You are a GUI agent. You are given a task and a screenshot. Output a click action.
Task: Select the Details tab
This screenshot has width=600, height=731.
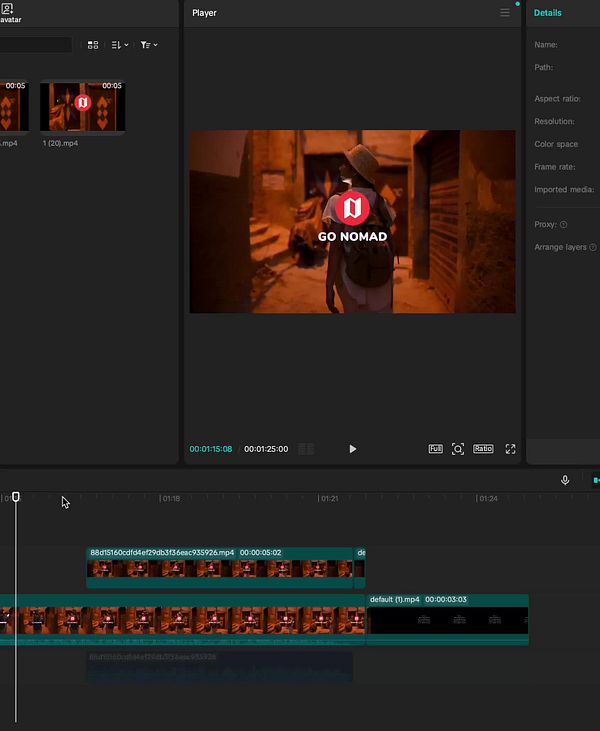547,13
